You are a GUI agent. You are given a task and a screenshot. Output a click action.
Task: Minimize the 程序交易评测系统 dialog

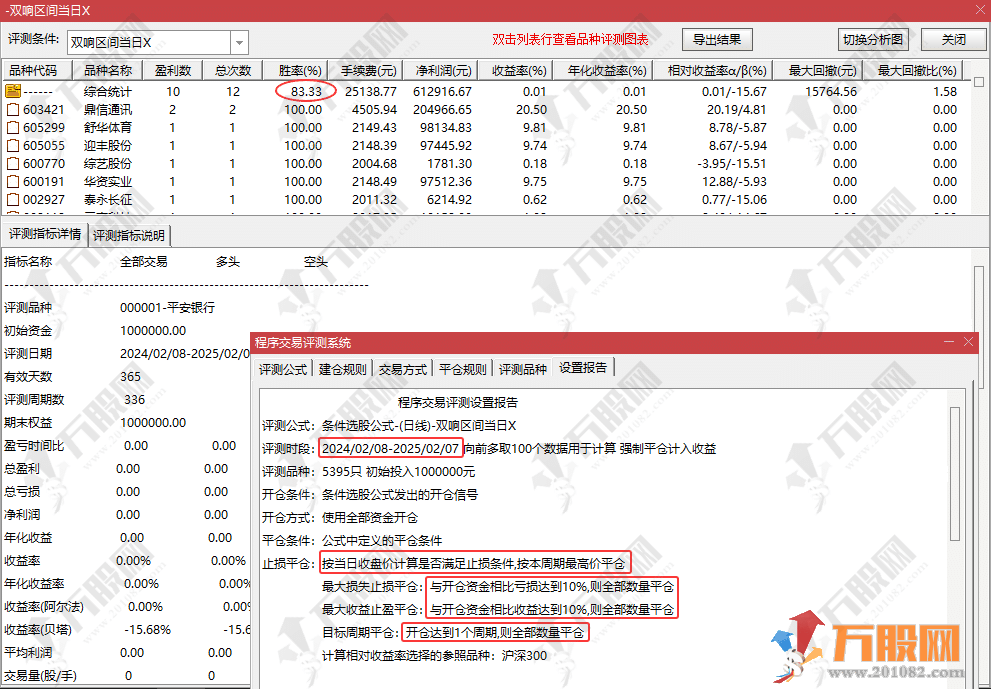click(949, 341)
